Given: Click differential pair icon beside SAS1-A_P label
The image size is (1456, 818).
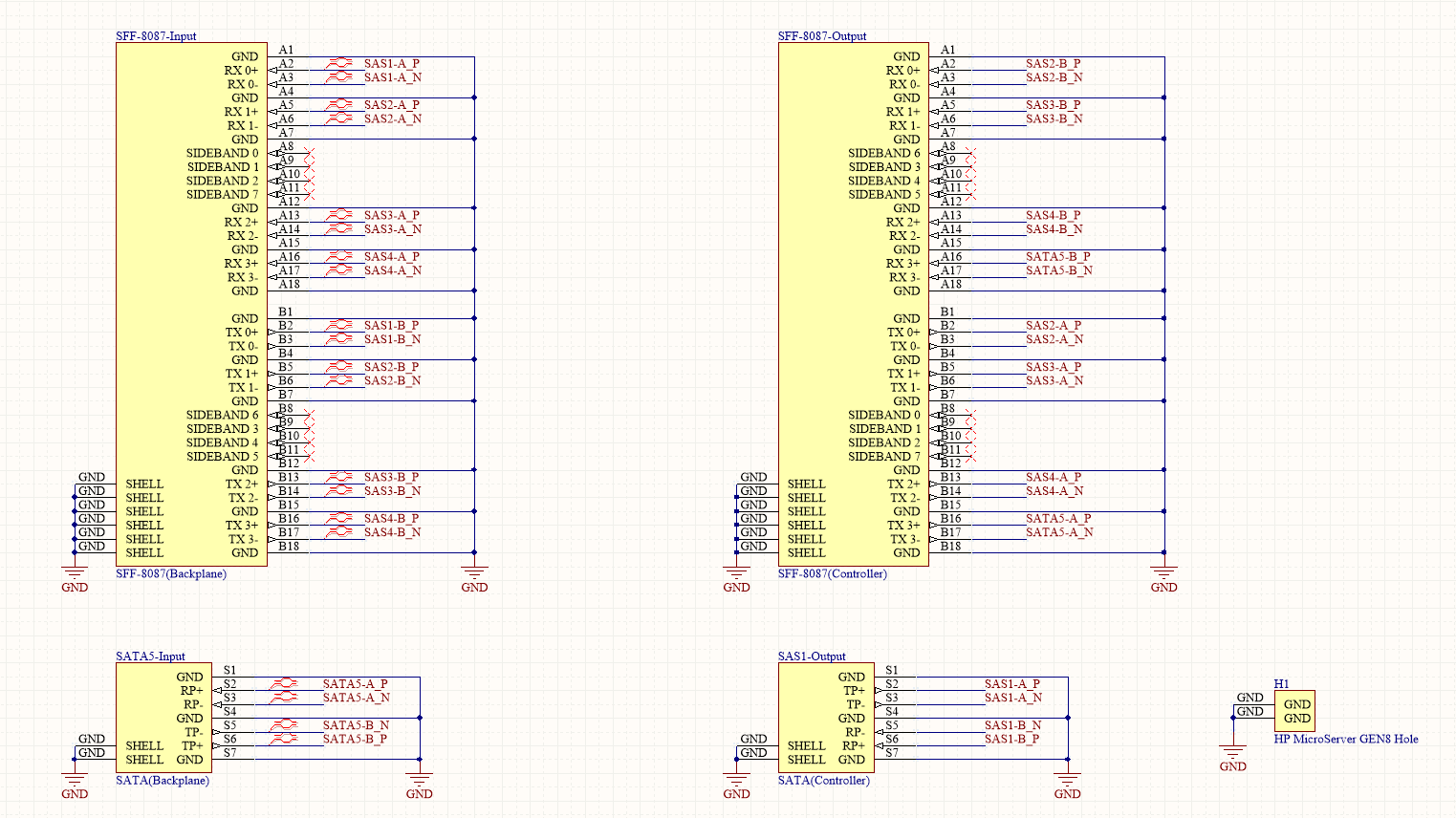Looking at the screenshot, I should pyautogui.click(x=339, y=63).
